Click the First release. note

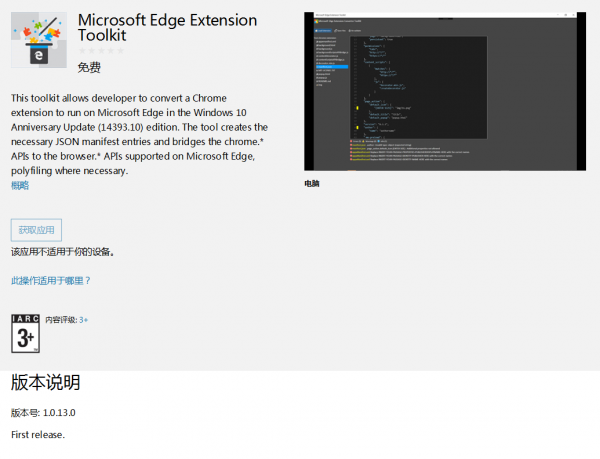[x=38, y=435]
